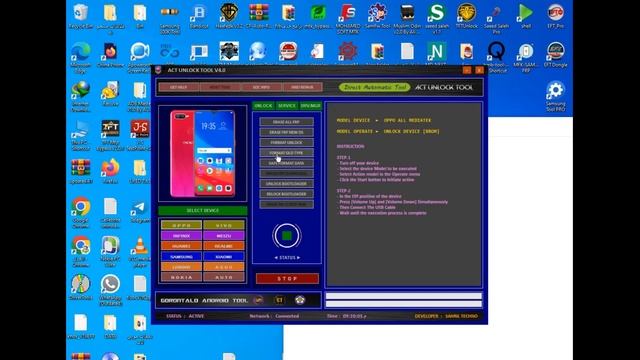
Task: Click SAFE FORMAT DATA operation
Action: click(287, 163)
